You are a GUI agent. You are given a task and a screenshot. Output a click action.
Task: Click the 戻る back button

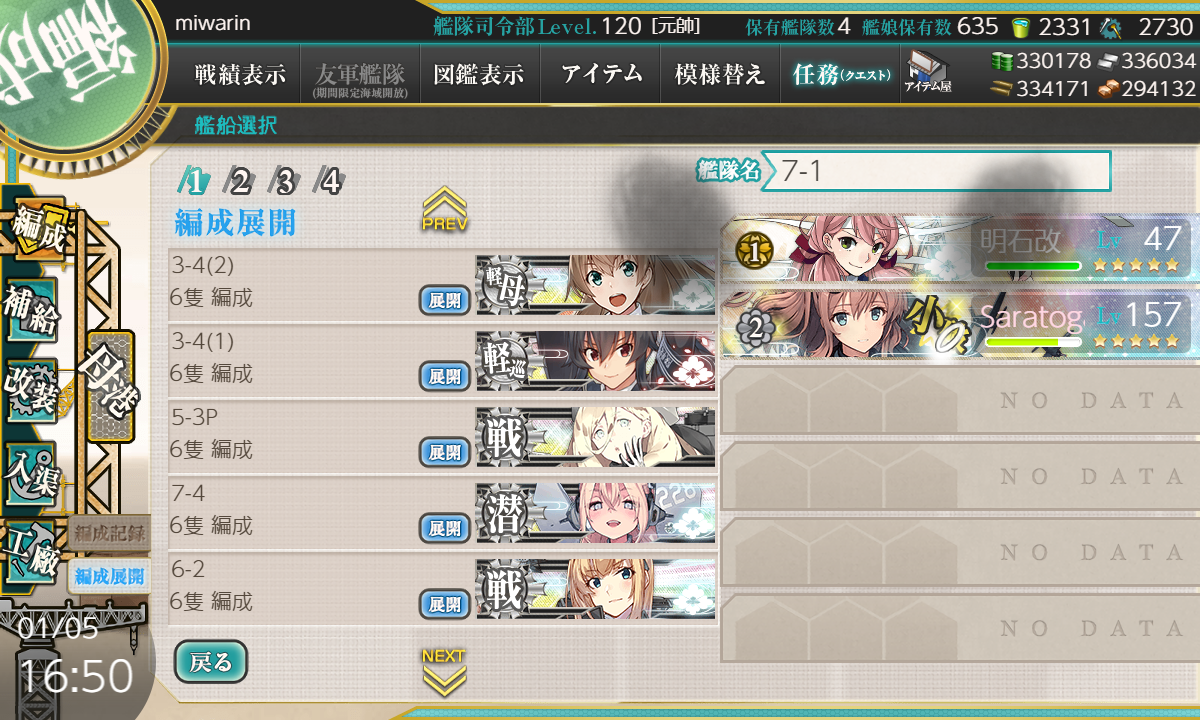click(x=210, y=661)
